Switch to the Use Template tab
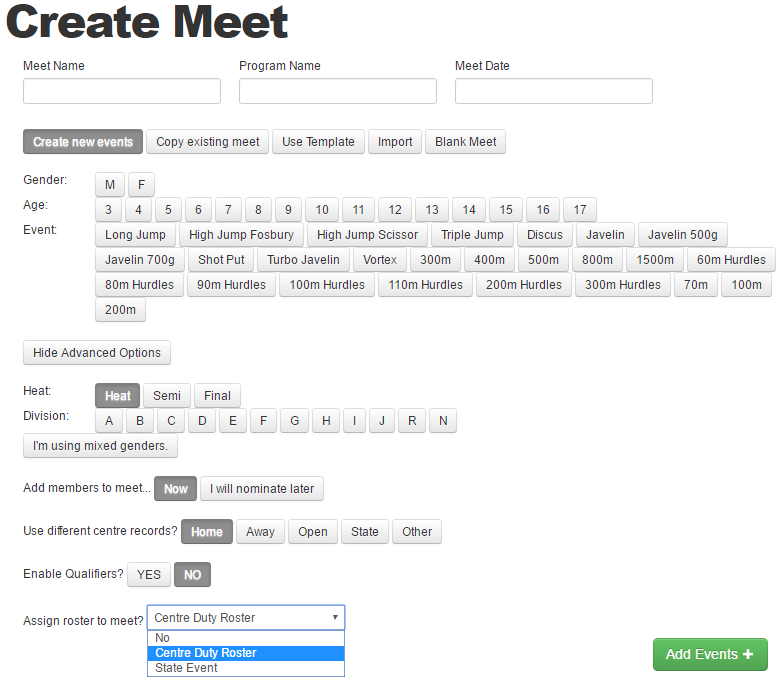This screenshot has height=679, width=781. pyautogui.click(x=318, y=142)
